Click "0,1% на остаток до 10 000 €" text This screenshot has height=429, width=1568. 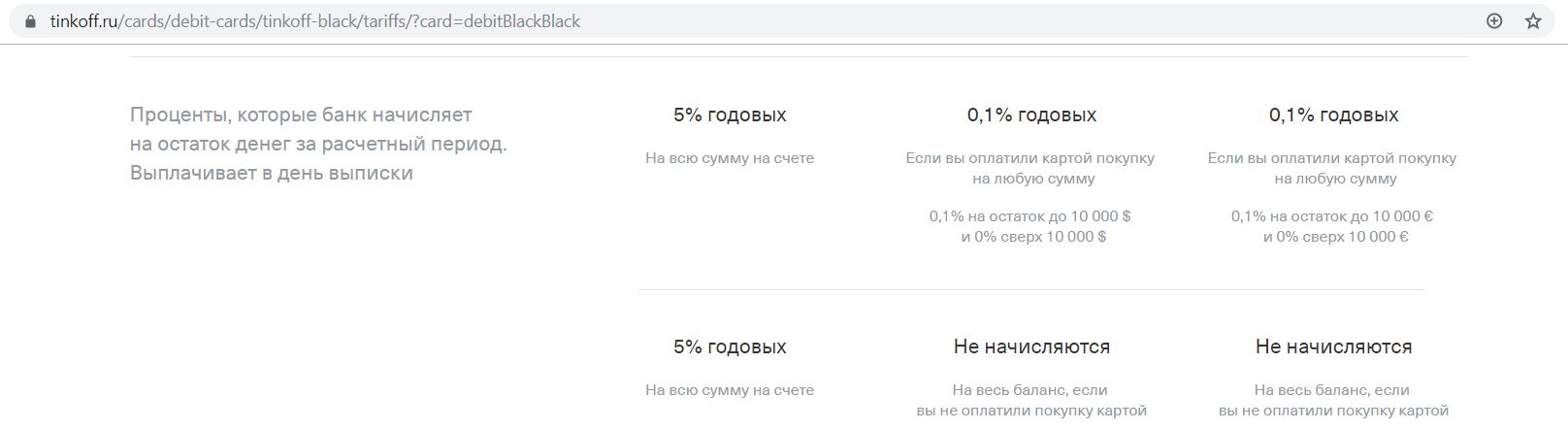pyautogui.click(x=1332, y=216)
